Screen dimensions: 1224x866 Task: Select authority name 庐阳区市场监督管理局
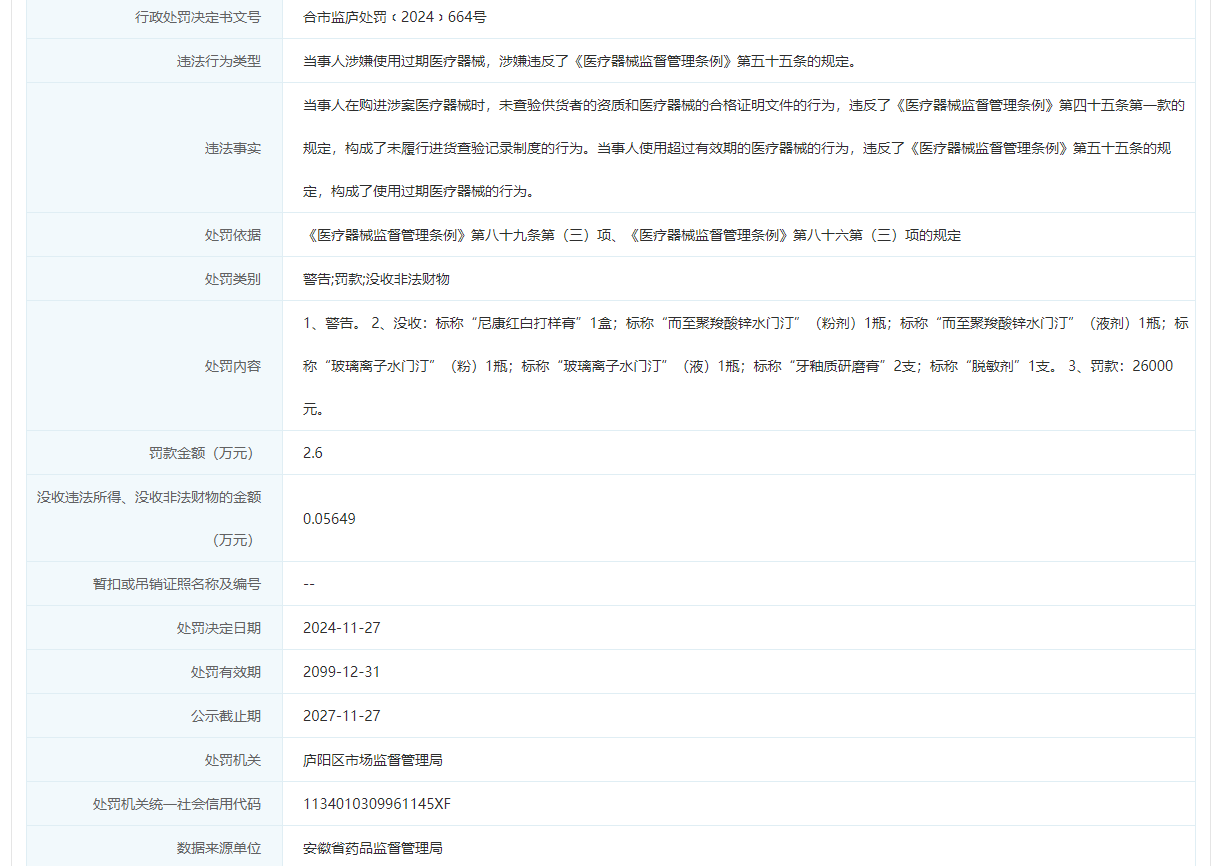pos(373,760)
